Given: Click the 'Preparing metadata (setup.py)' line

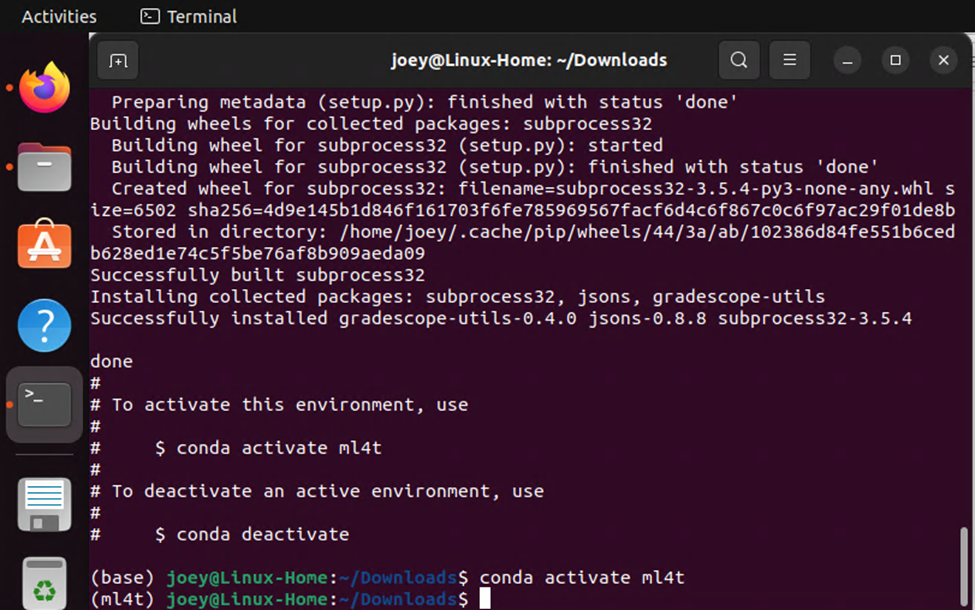Looking at the screenshot, I should [425, 102].
